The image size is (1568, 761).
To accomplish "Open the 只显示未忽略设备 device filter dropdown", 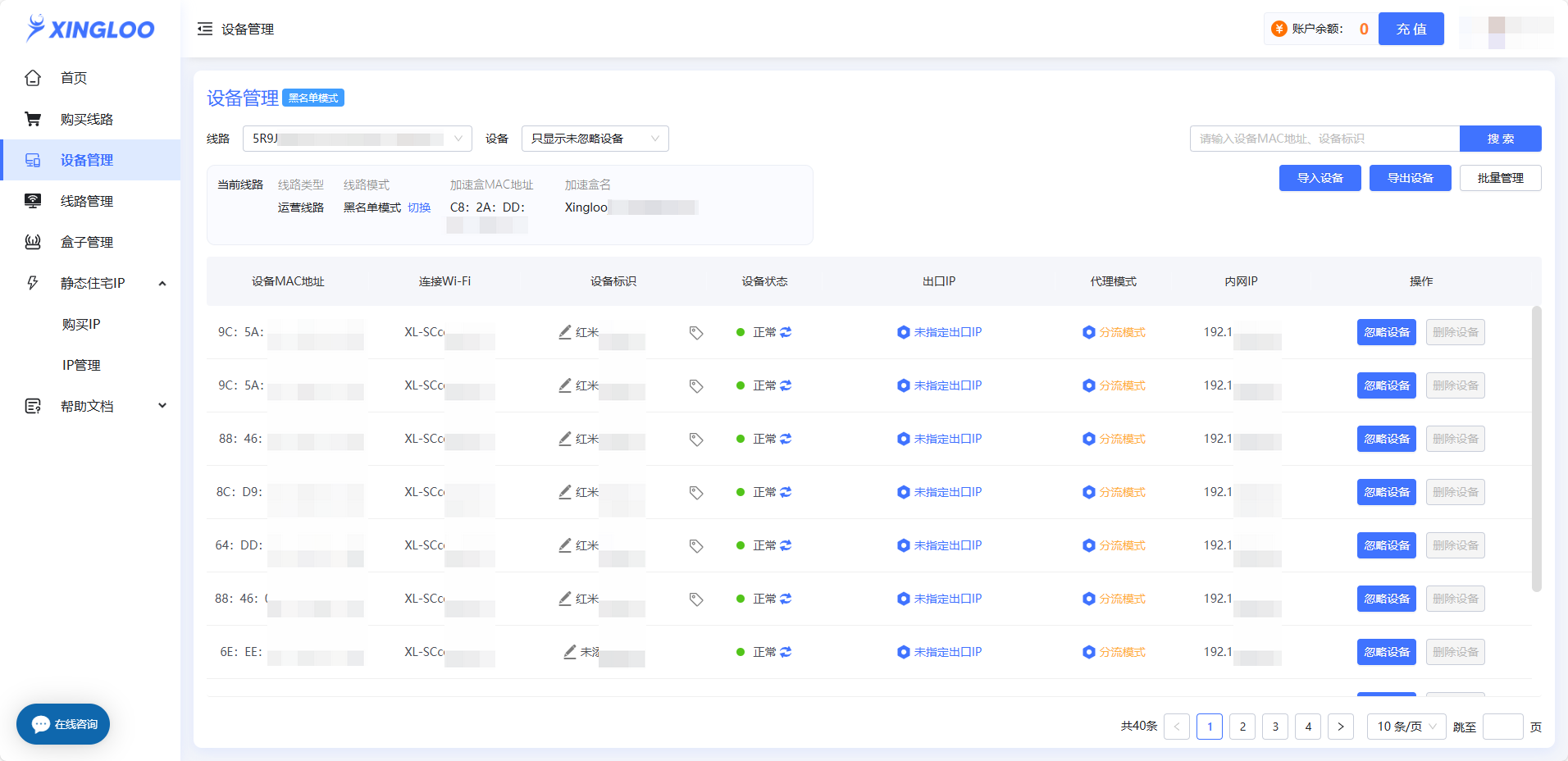I will [595, 139].
